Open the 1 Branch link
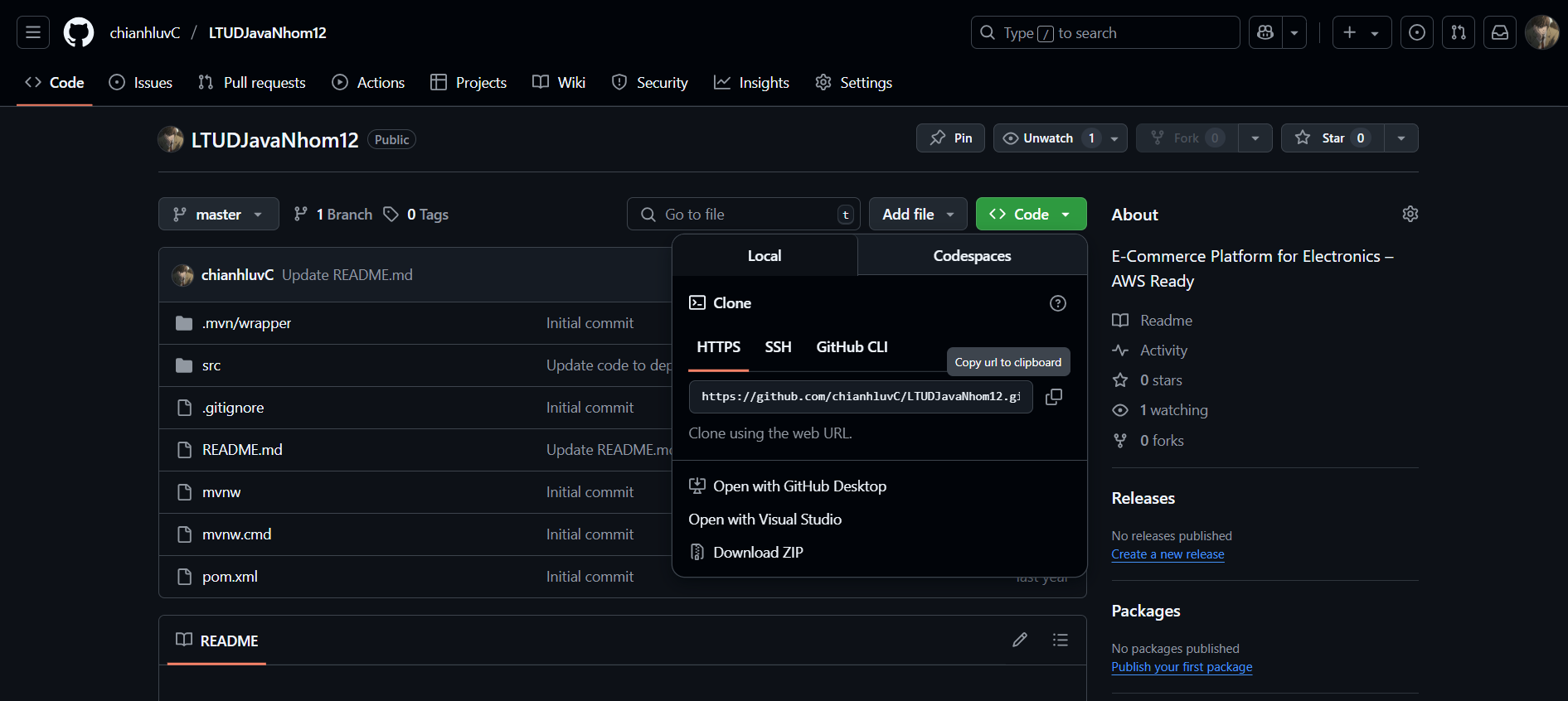1568x701 pixels. click(333, 215)
